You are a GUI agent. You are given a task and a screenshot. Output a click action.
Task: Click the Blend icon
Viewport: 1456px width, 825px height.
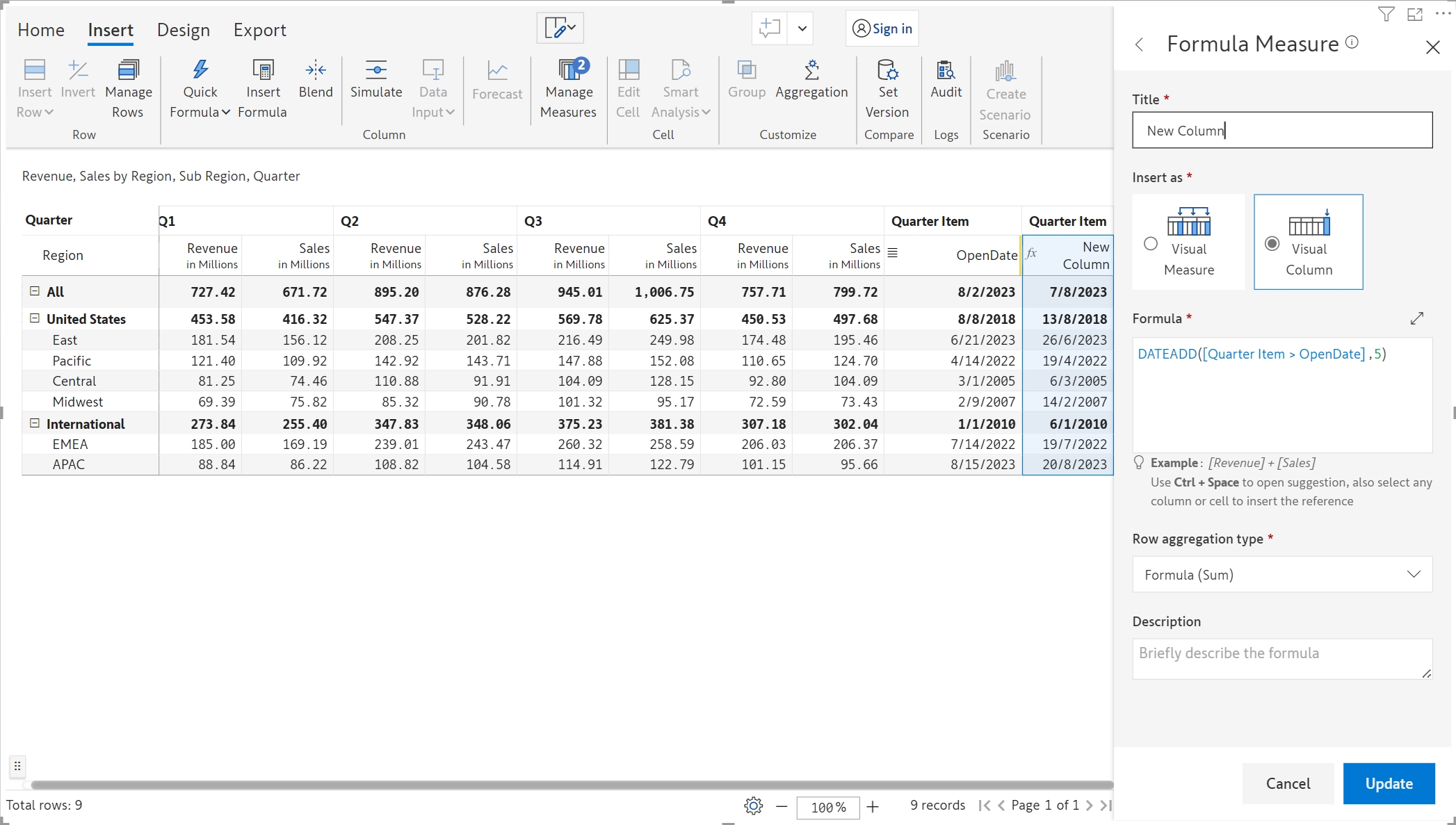coord(316,71)
